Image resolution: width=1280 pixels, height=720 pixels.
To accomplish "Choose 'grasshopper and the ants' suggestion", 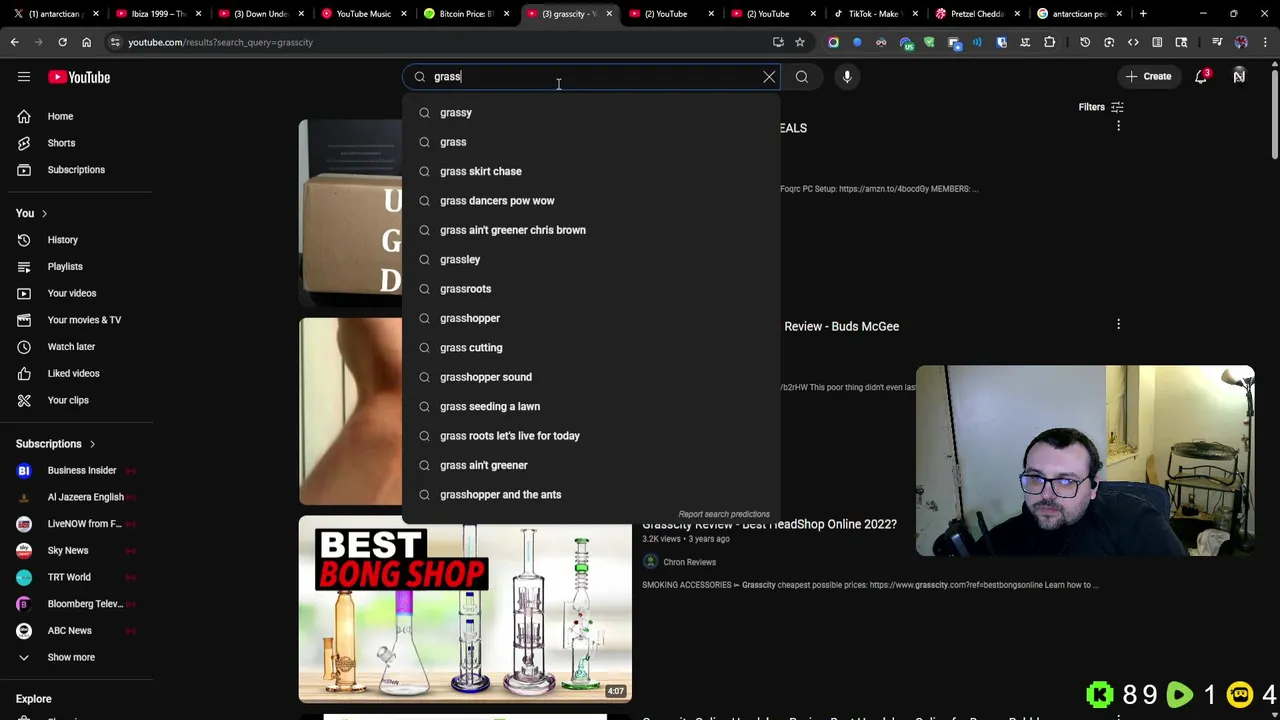I will (x=591, y=495).
